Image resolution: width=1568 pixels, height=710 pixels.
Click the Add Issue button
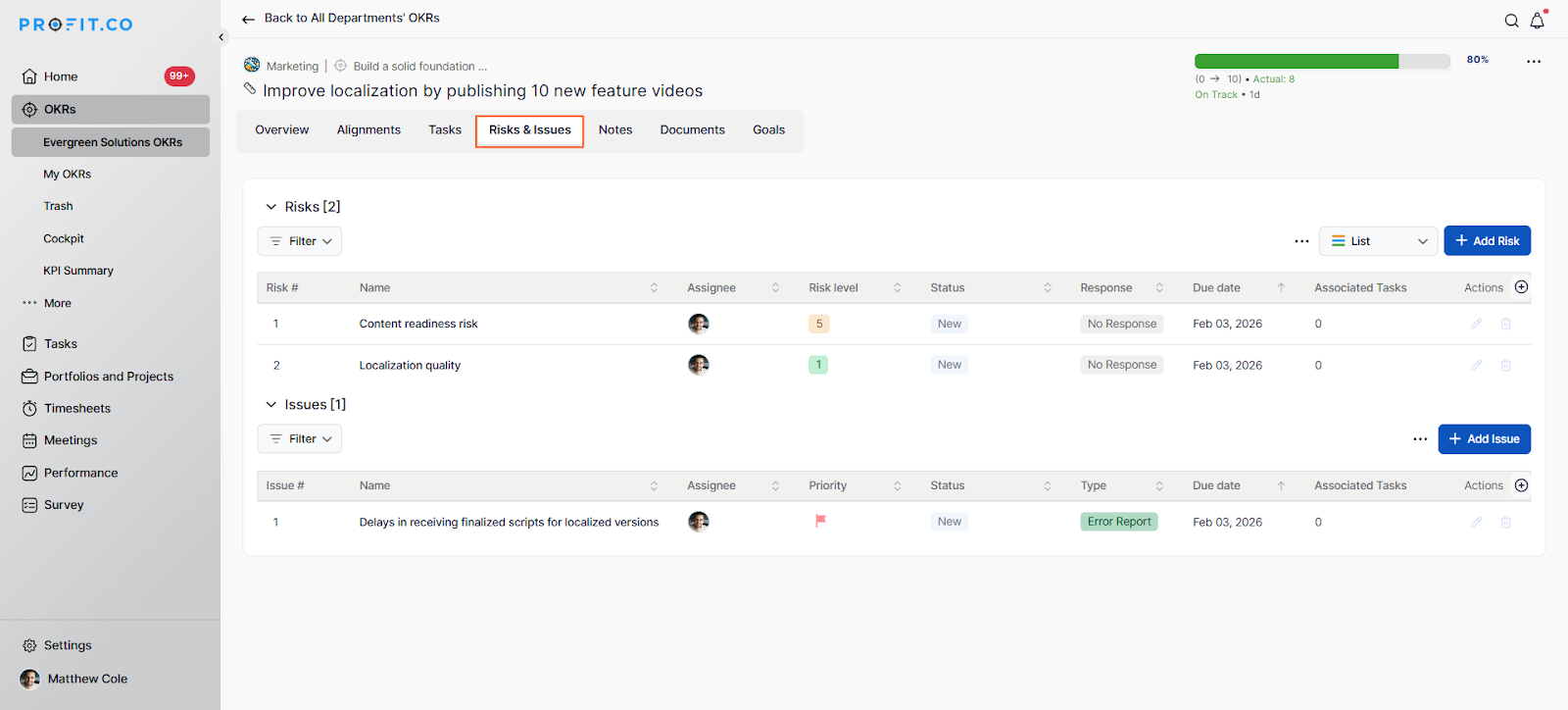point(1484,439)
